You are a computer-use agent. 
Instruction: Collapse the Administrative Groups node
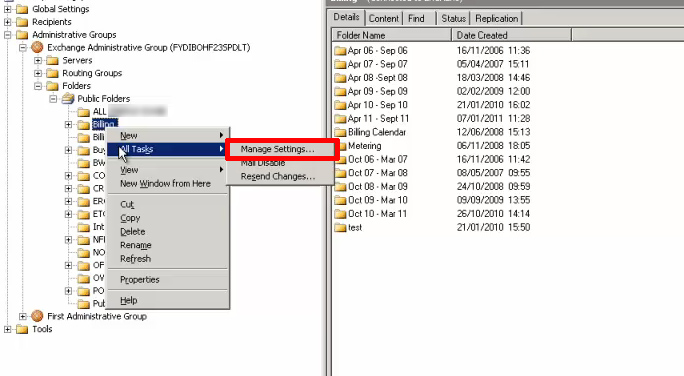(x=7, y=35)
